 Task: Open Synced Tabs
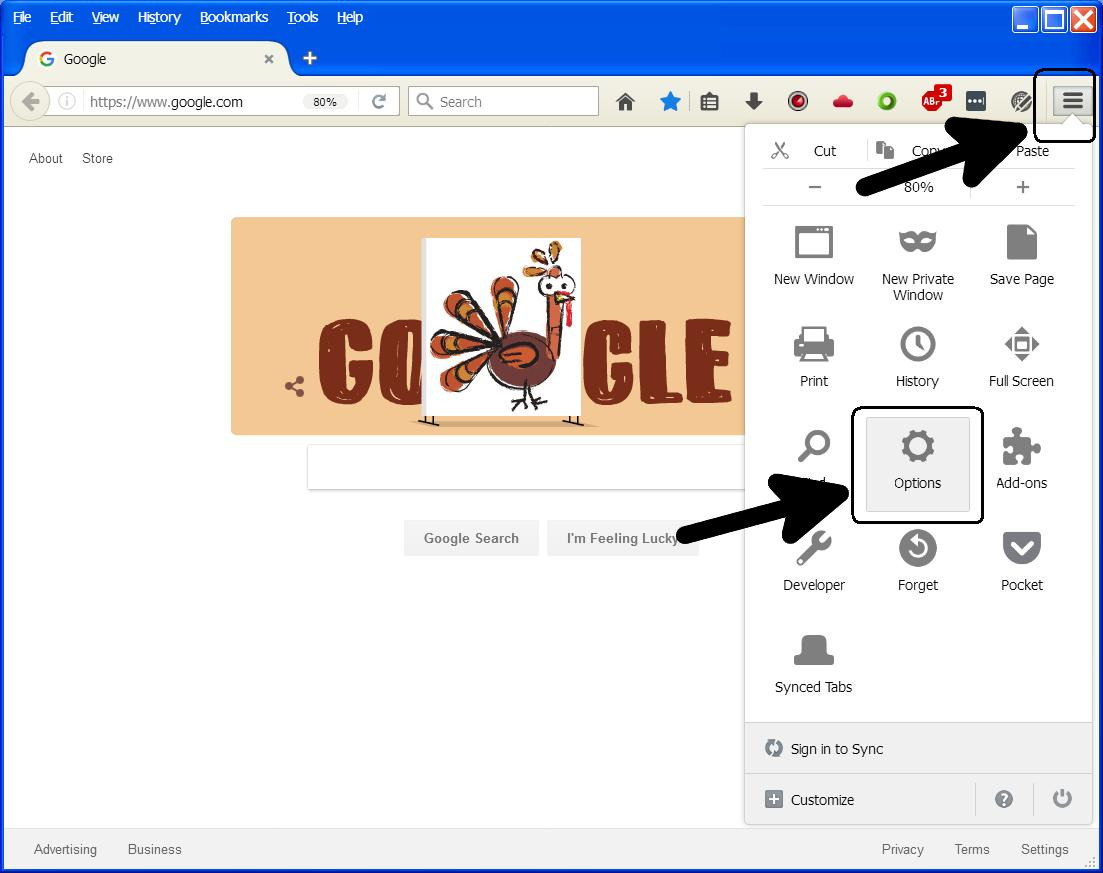coord(813,651)
